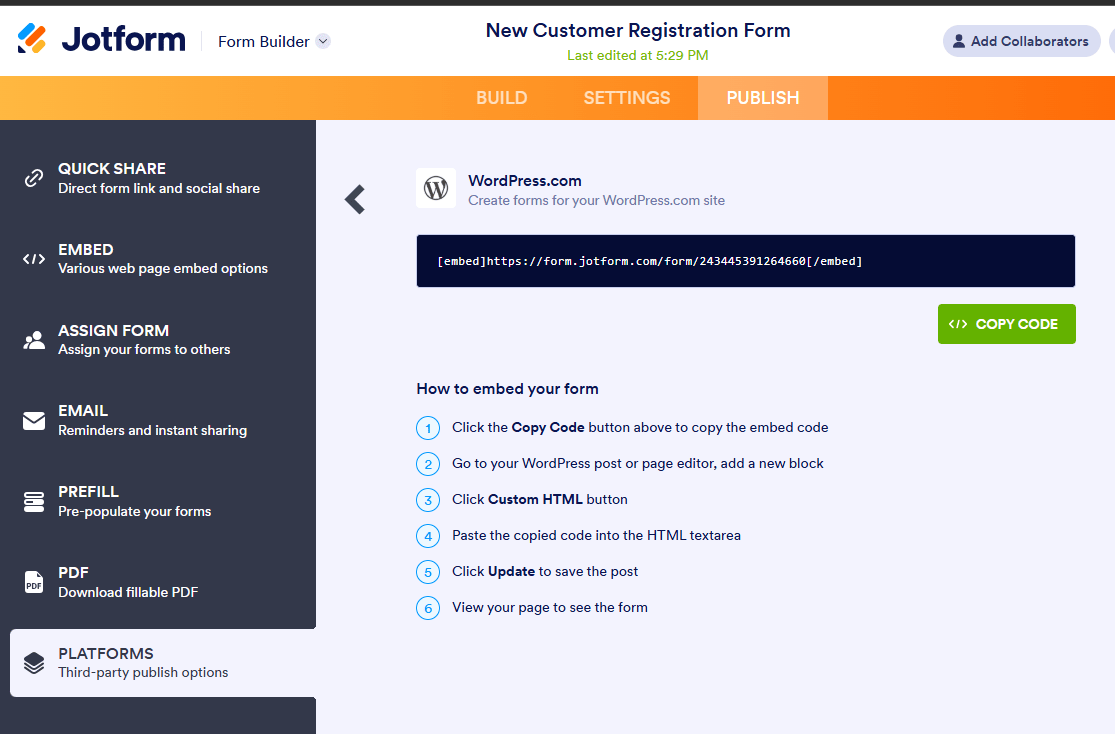
Task: Open the Prefill section
Action: pyautogui.click(x=158, y=501)
